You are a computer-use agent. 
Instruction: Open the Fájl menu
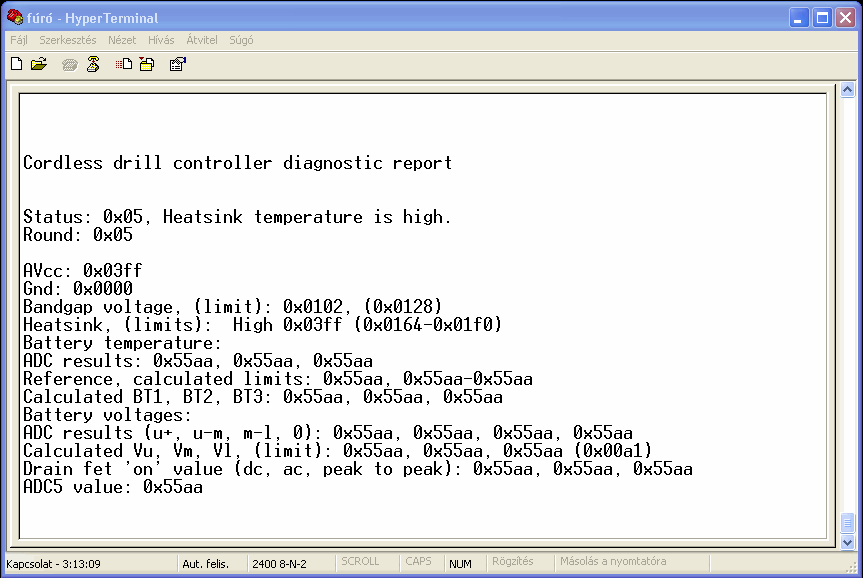[19, 40]
